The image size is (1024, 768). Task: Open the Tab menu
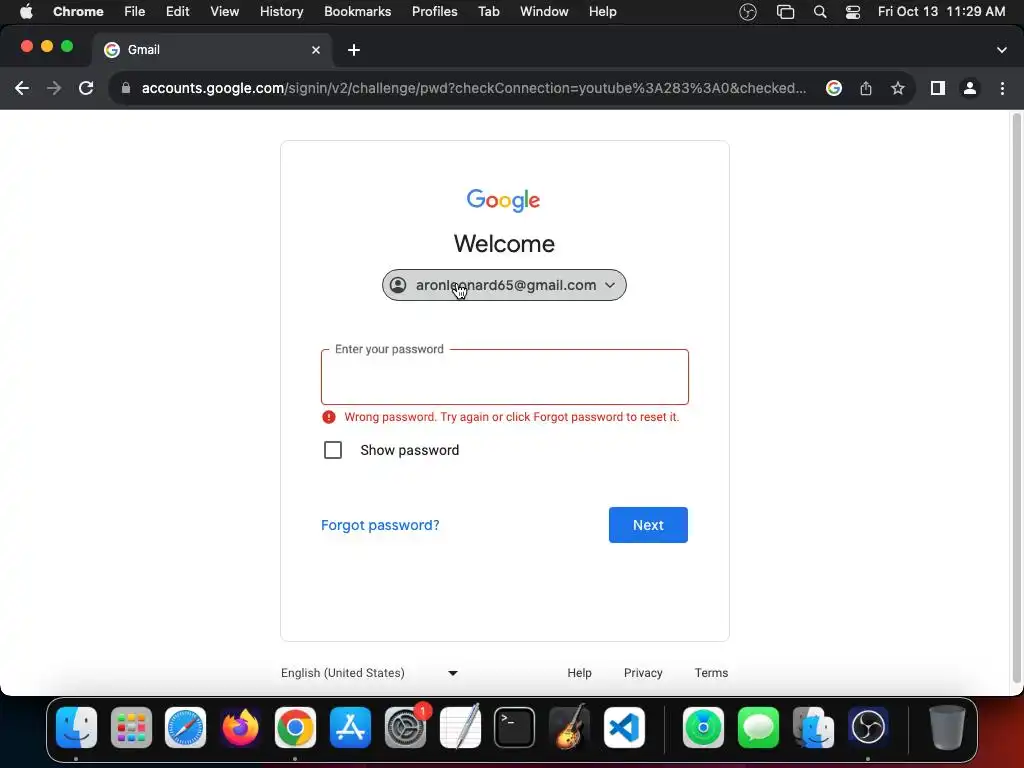(488, 12)
